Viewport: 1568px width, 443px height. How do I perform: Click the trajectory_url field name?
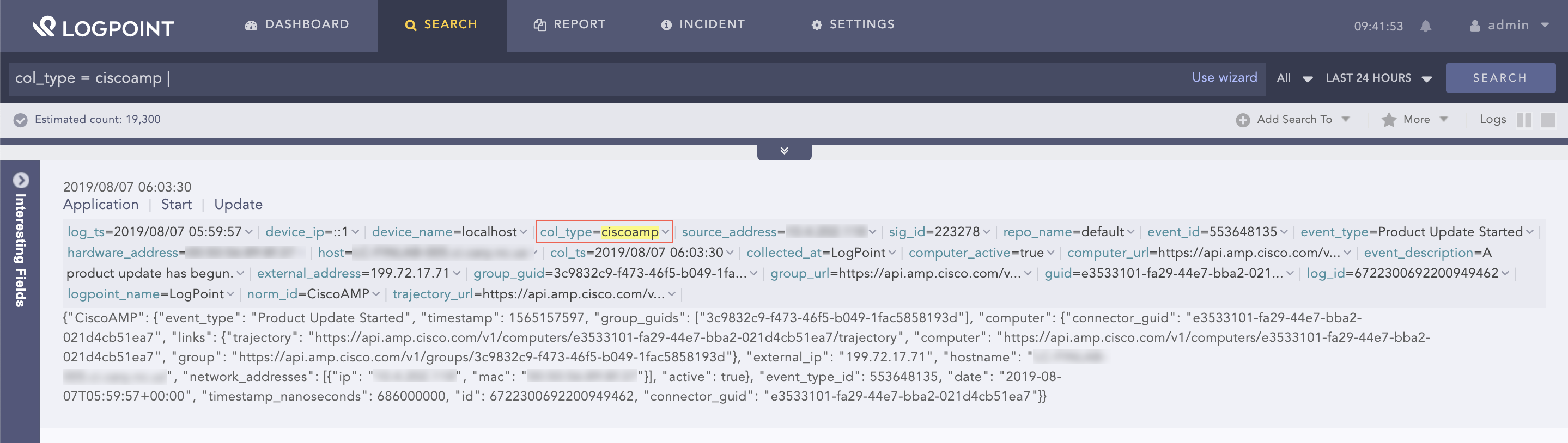(433, 294)
